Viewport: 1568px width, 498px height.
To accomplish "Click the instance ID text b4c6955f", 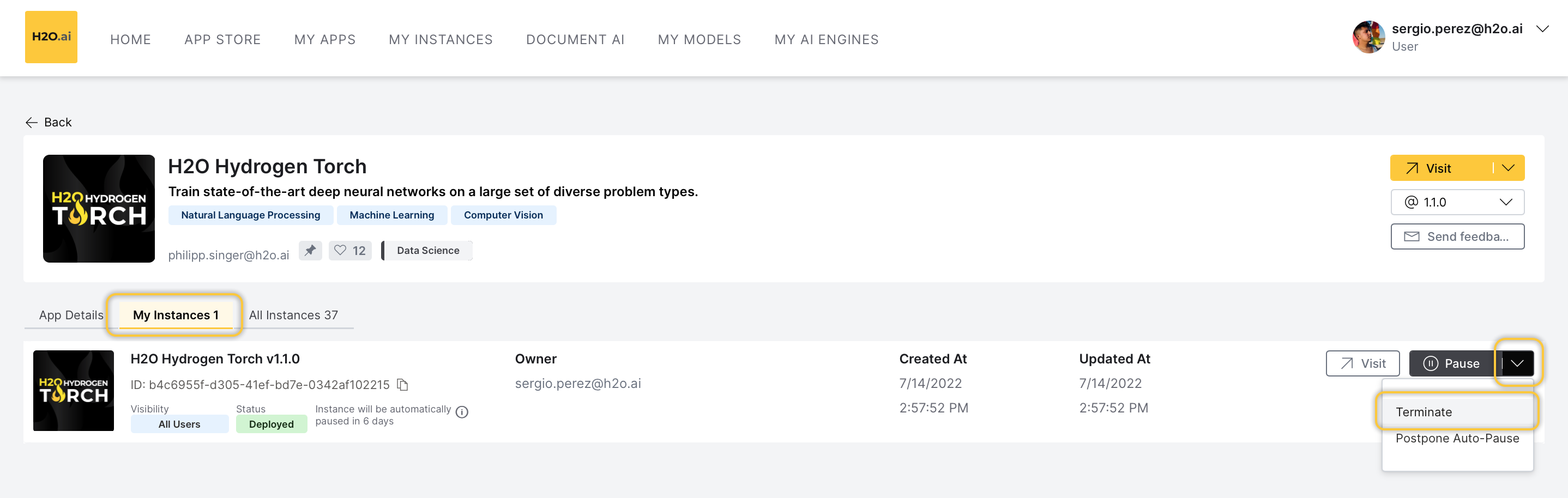I will click(260, 385).
